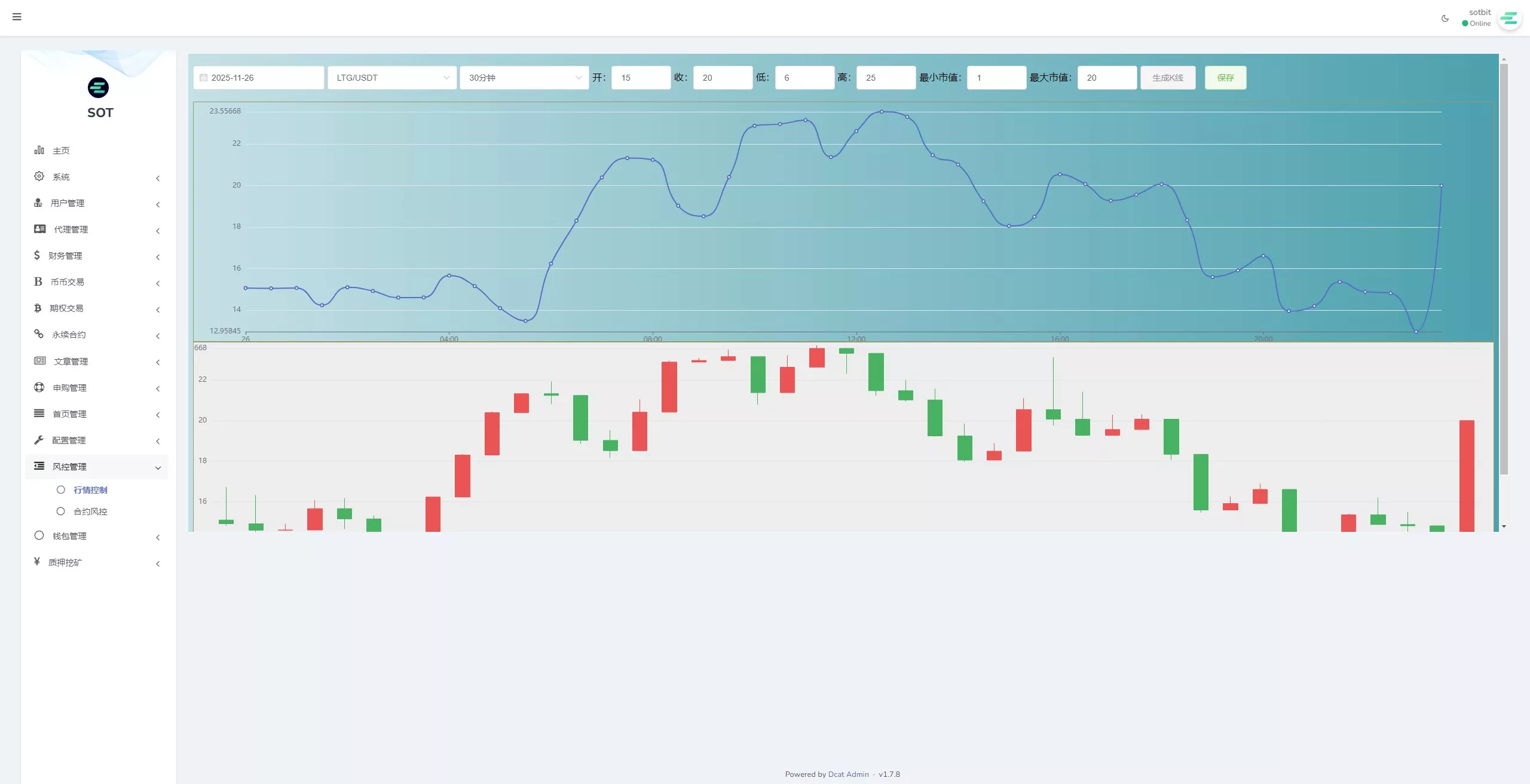Collapse the 风控管理 menu chevron
1530x784 pixels.
[158, 468]
